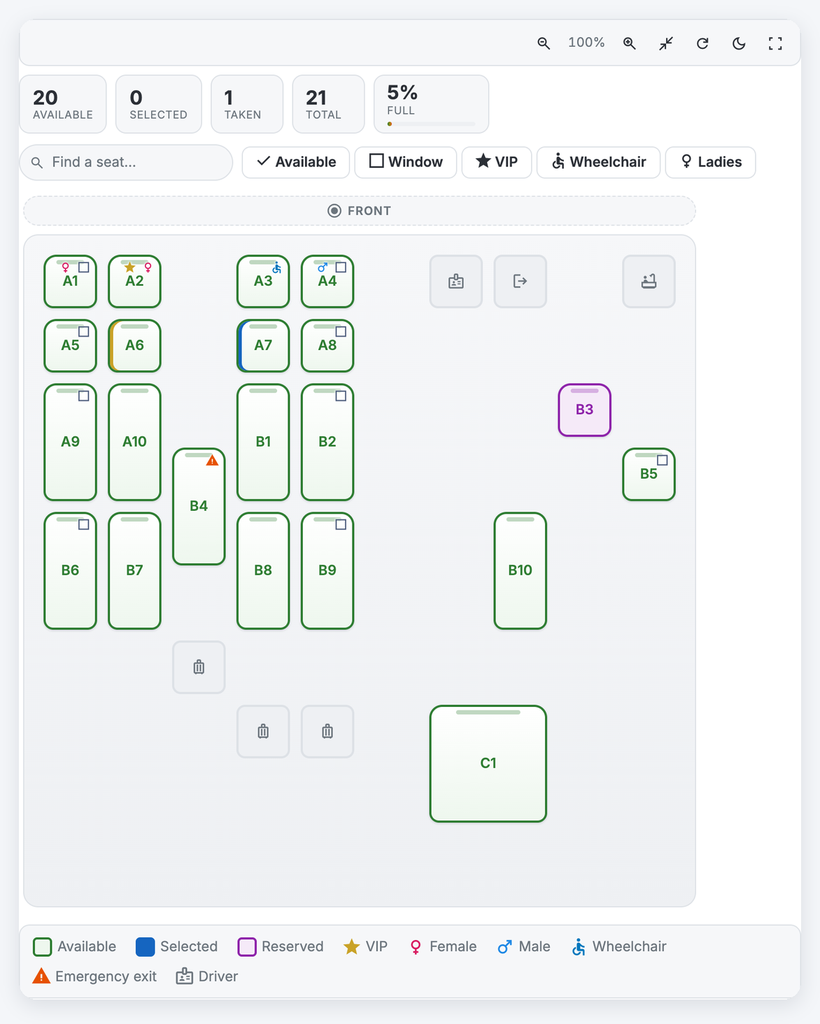Toggle the VIP filter chip

point(497,162)
